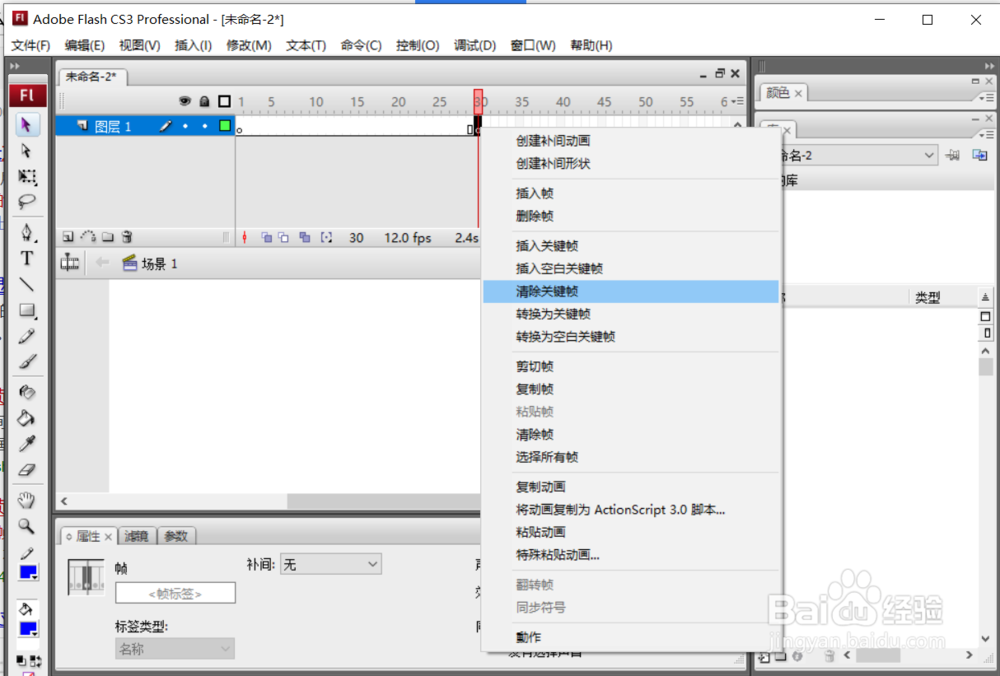
Task: Toggle lock dot for 图层 1
Action: [x=205, y=126]
